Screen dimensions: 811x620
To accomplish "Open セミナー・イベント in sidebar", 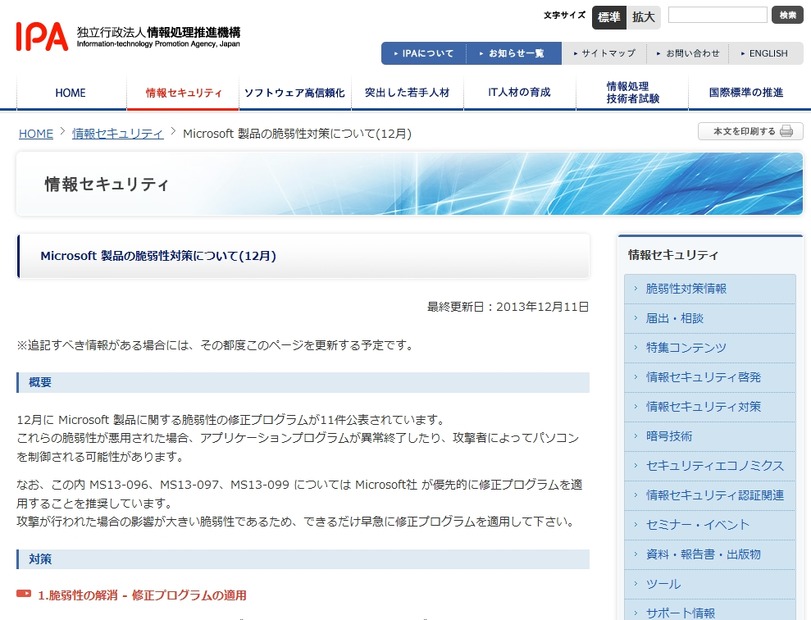I will (x=710, y=524).
